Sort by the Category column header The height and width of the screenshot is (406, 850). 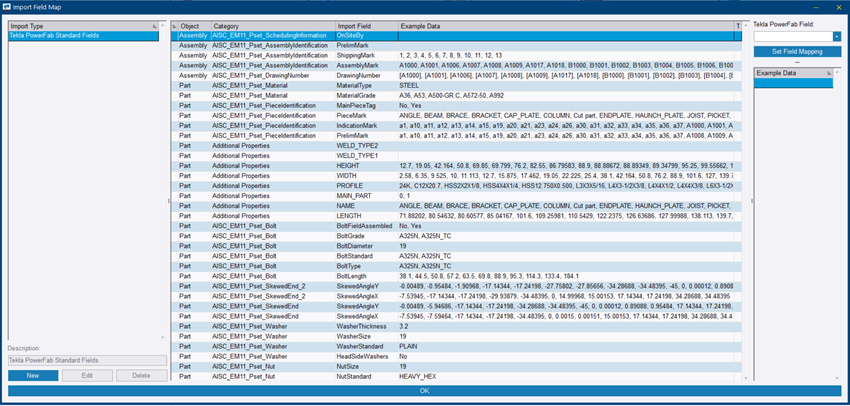pos(270,25)
